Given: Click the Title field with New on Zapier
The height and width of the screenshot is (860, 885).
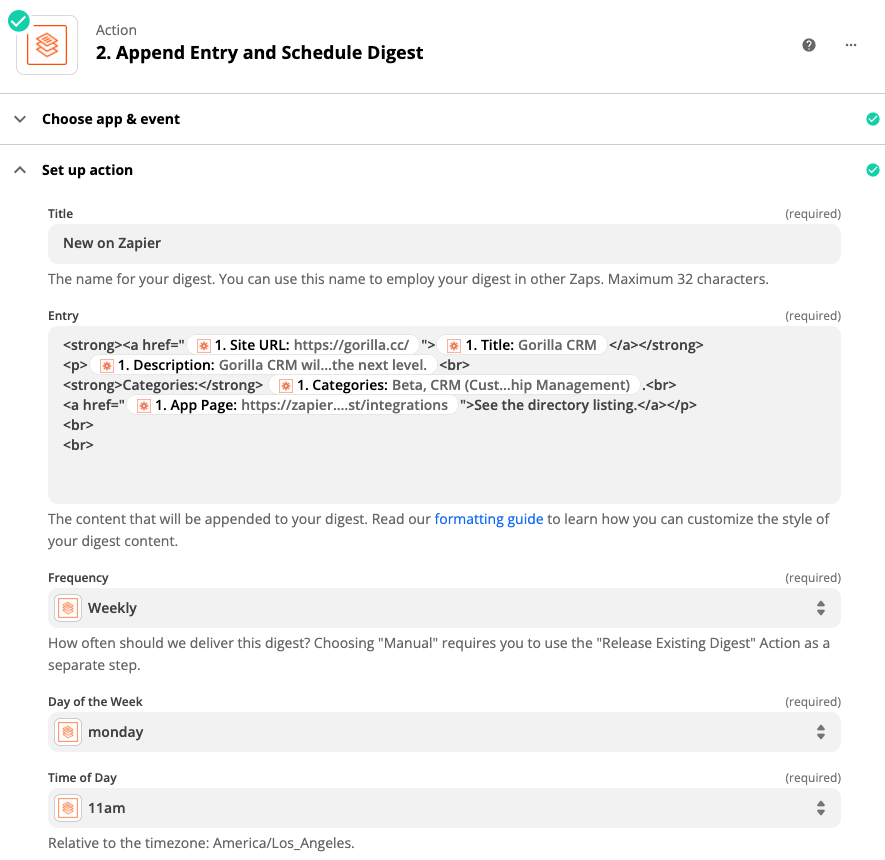Looking at the screenshot, I should pos(444,244).
